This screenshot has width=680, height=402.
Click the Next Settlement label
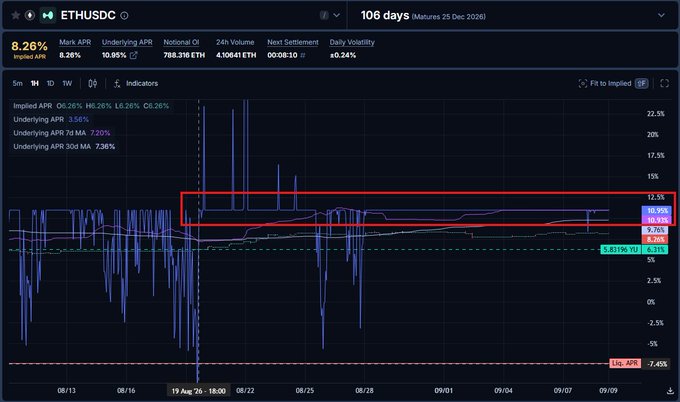[293, 42]
